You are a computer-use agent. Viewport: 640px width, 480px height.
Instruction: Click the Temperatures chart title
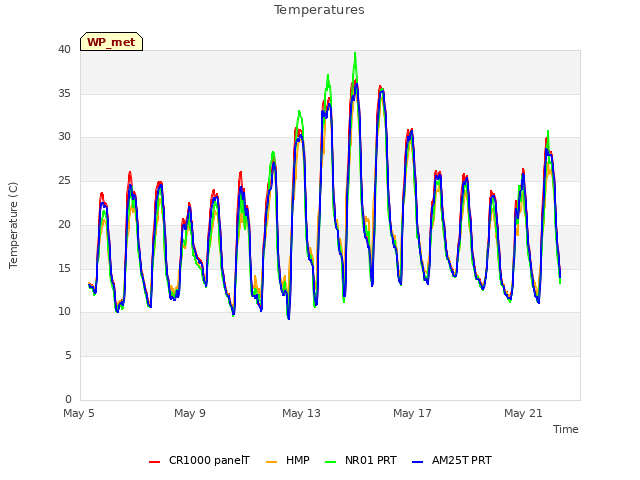319,10
